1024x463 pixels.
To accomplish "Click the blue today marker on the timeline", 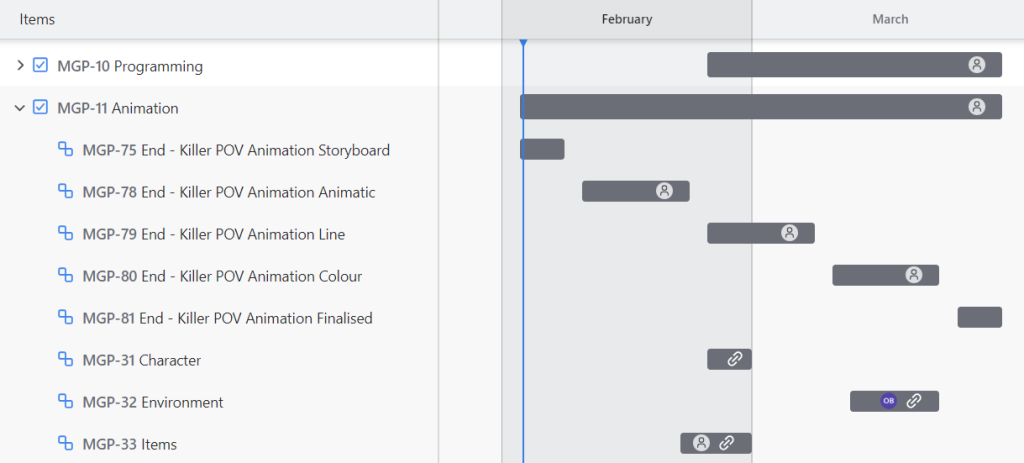I will coord(523,43).
